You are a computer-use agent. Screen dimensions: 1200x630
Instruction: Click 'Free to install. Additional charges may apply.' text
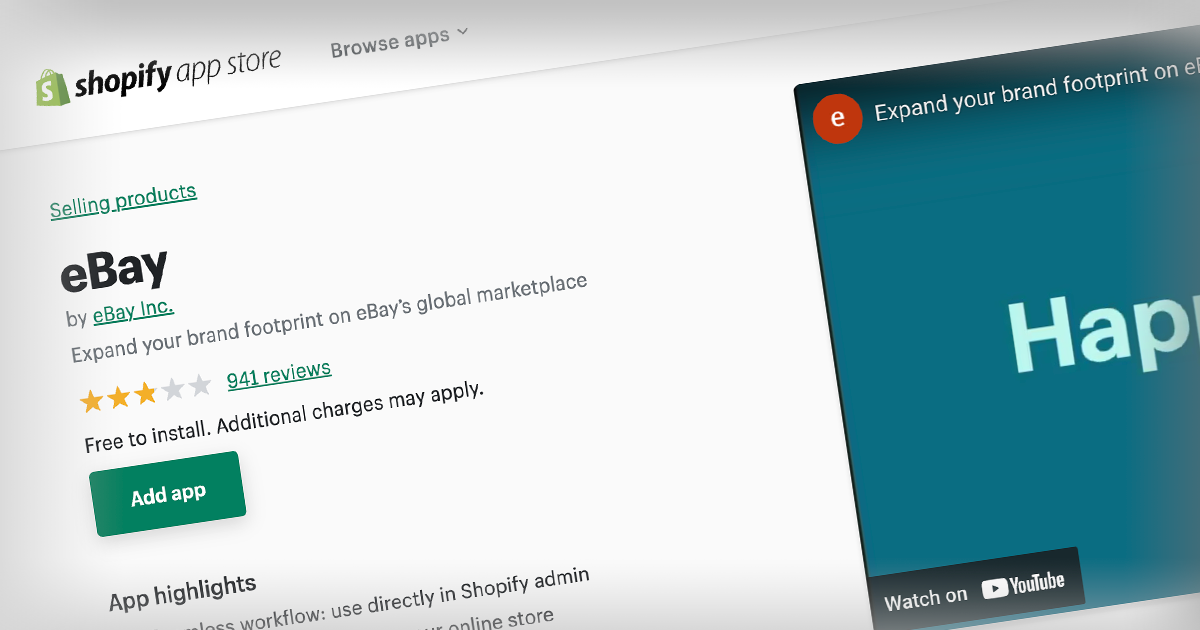tap(284, 417)
